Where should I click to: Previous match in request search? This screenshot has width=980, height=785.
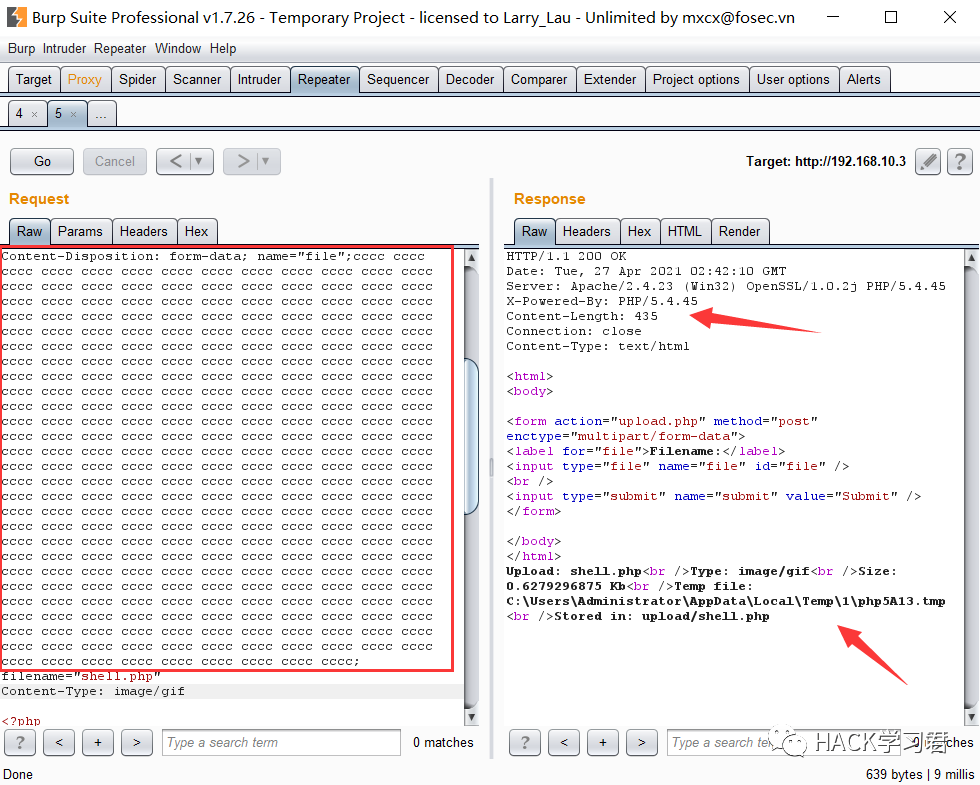point(59,742)
